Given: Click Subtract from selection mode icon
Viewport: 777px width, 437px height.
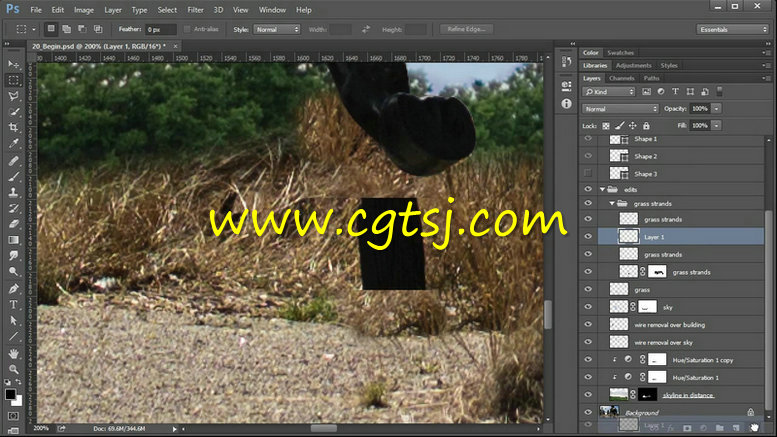Looking at the screenshot, I should click(82, 29).
